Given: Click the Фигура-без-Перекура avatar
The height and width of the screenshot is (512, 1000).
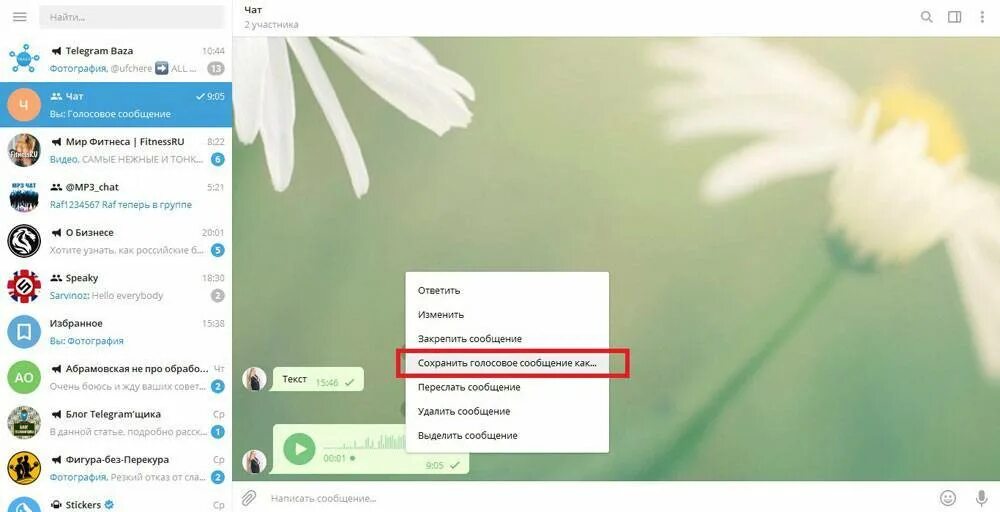Looking at the screenshot, I should coord(24,468).
